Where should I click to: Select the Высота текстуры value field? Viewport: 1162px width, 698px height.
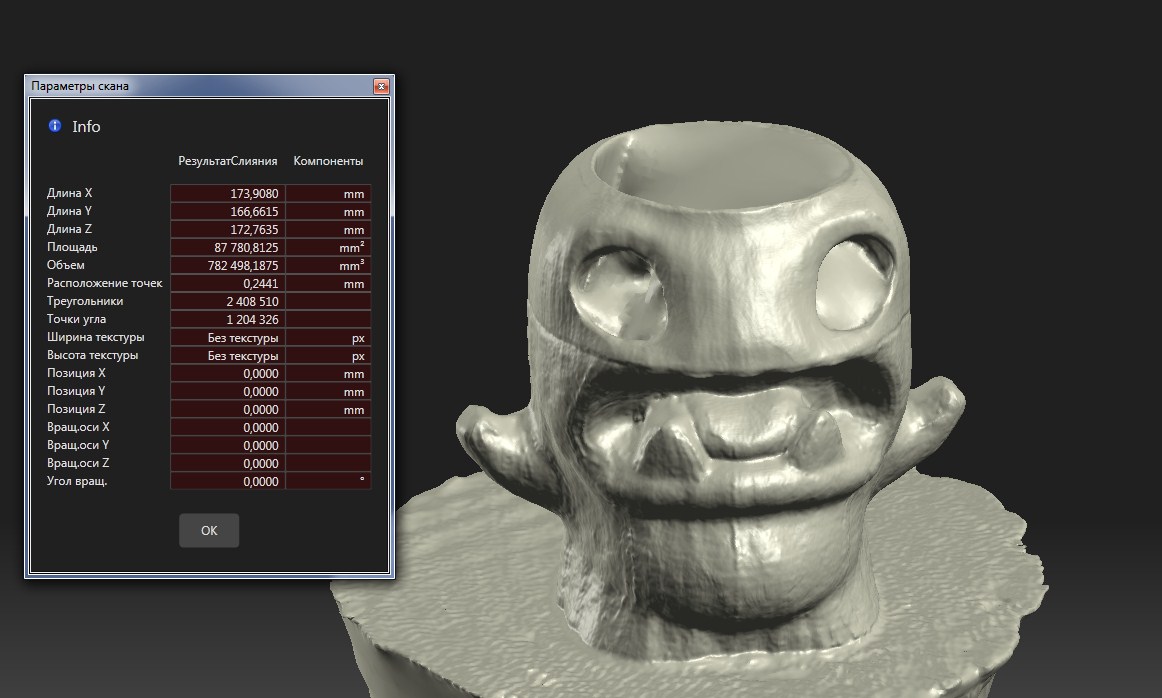click(228, 356)
